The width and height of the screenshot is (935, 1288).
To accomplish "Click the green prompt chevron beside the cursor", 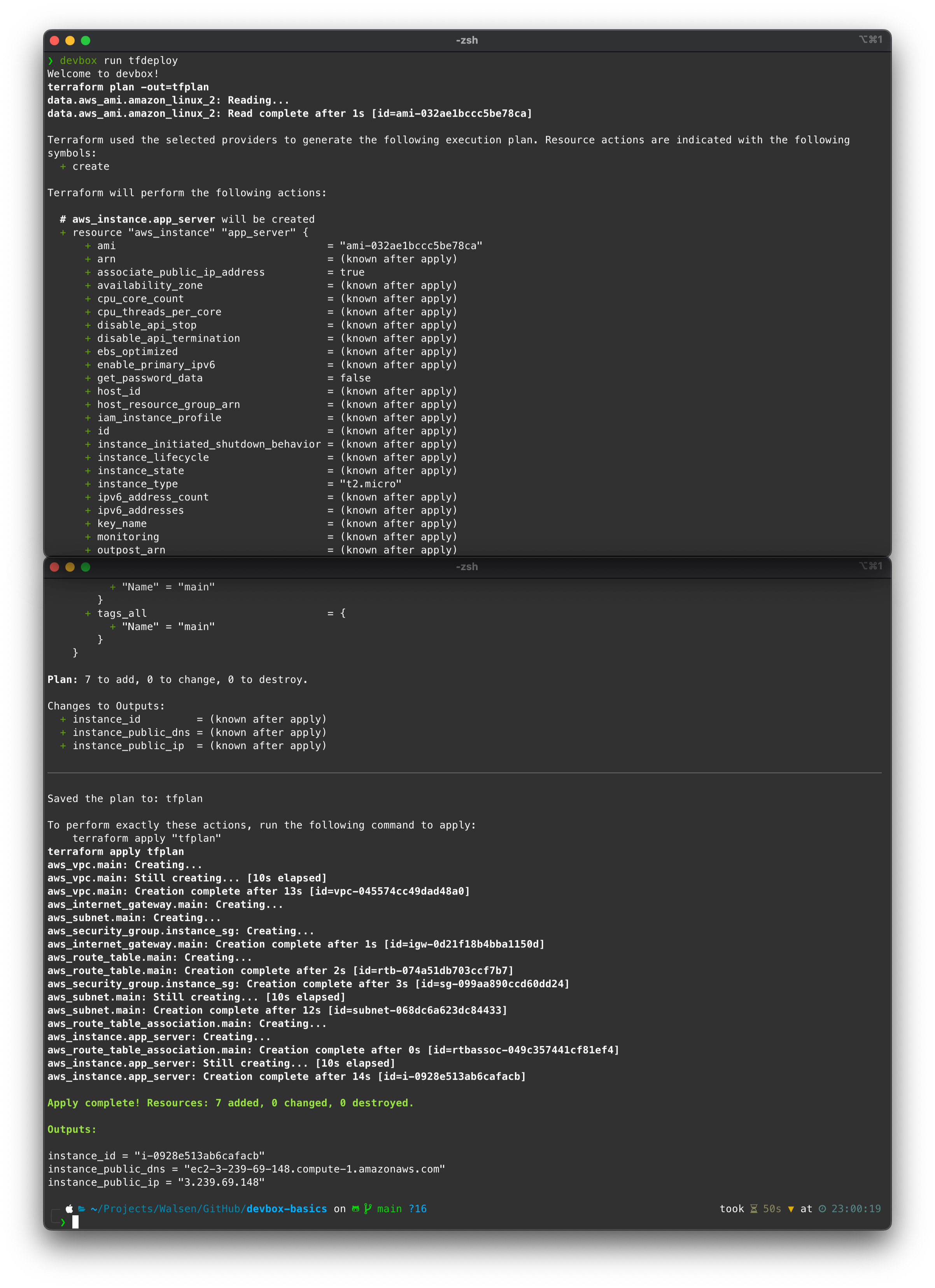I will [63, 1222].
